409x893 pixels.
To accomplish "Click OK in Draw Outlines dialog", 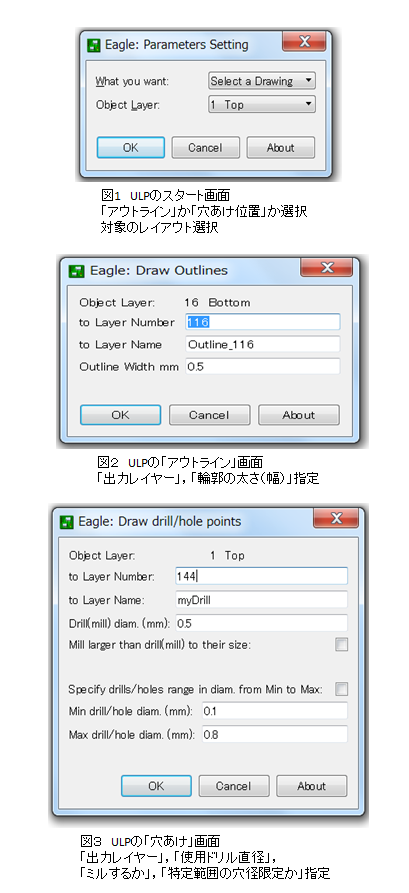I will point(120,415).
